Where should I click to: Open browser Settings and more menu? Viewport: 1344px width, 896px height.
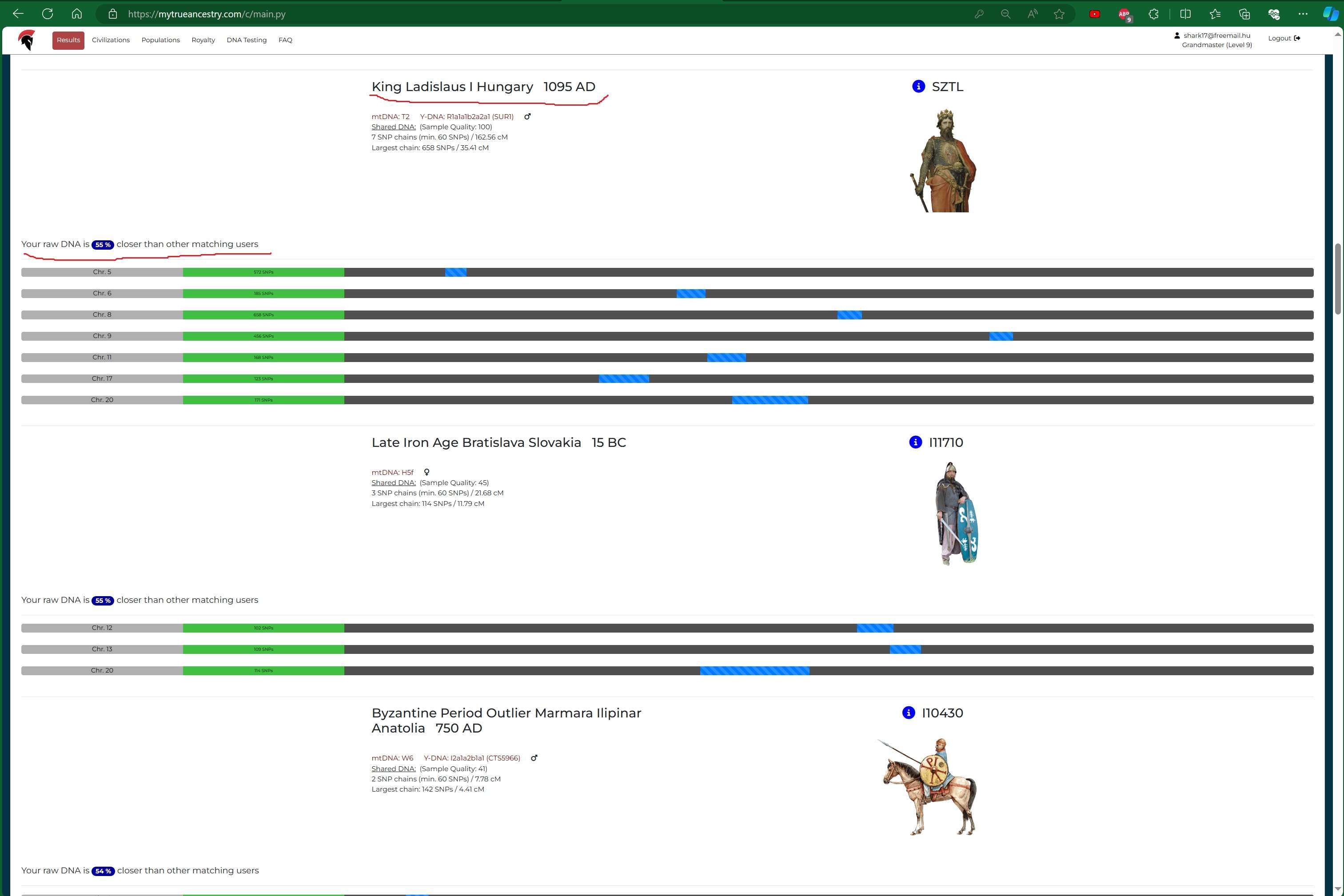click(1303, 14)
